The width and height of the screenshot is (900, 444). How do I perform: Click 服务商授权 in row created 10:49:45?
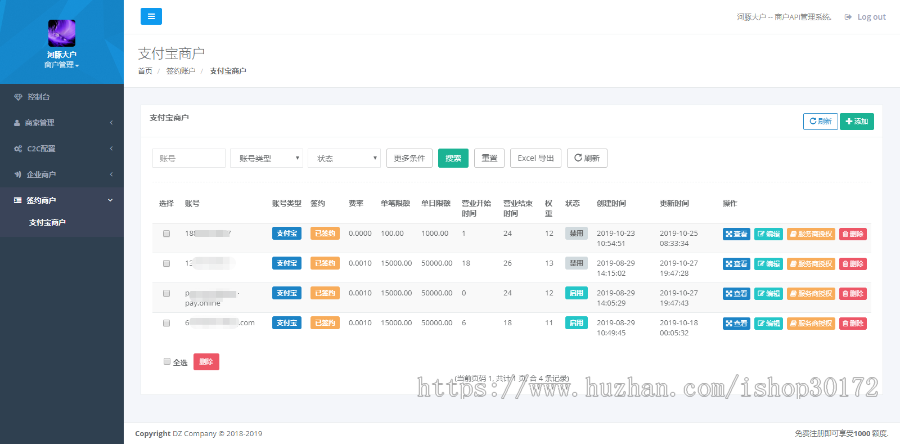(811, 324)
